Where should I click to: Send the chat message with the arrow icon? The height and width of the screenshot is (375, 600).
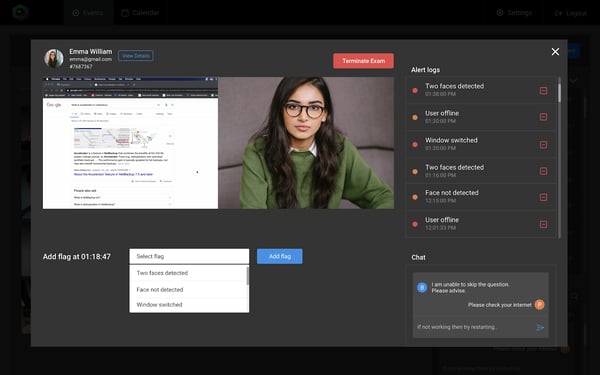[x=540, y=327]
